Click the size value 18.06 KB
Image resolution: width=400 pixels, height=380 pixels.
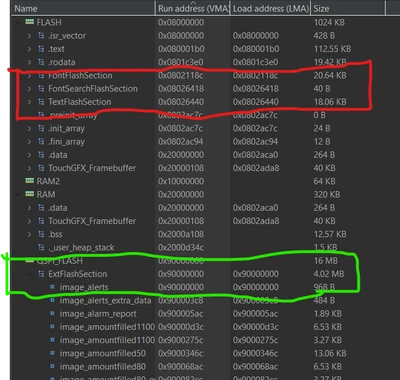pos(330,102)
